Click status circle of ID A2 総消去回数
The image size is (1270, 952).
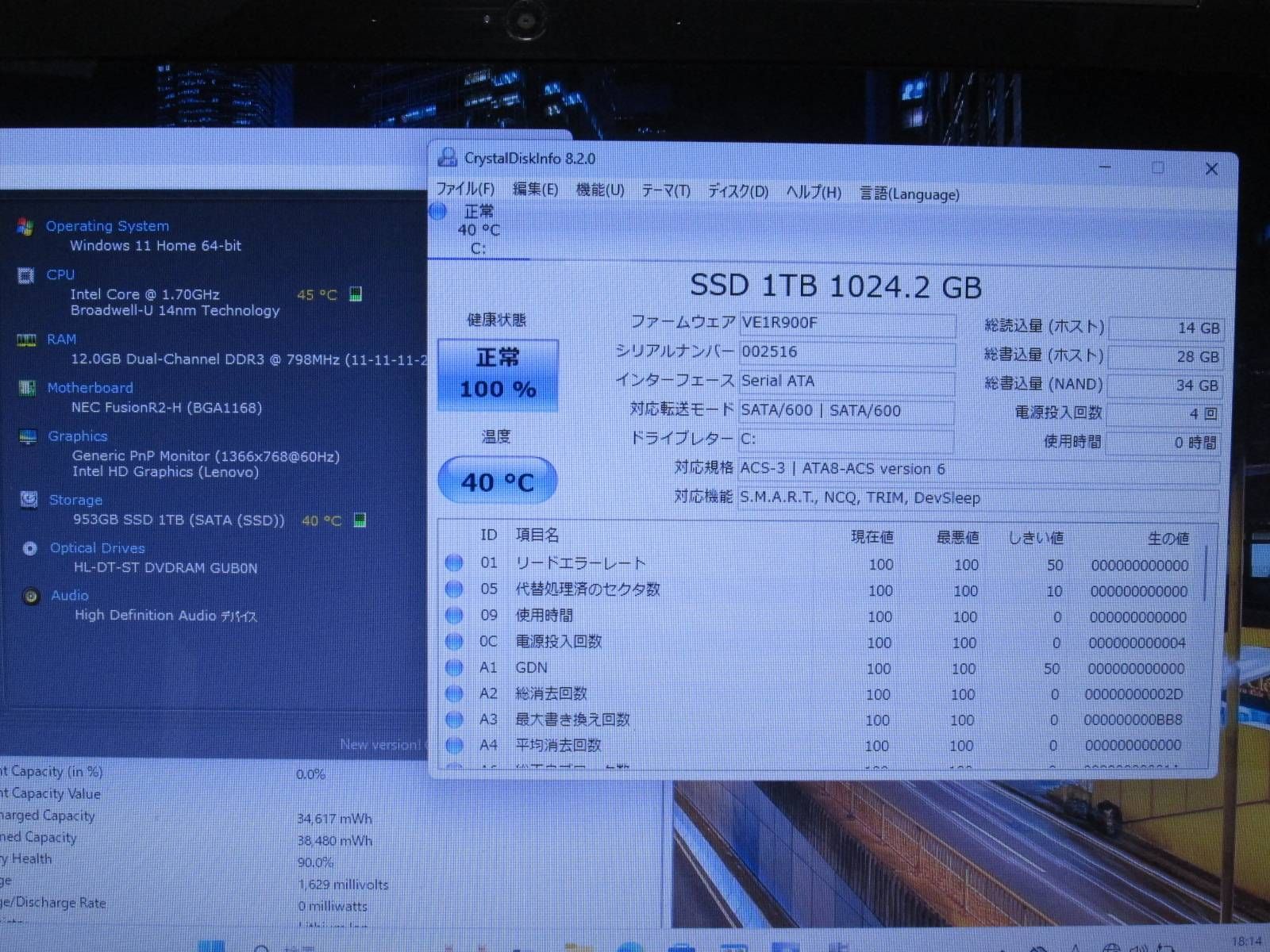coord(454,693)
